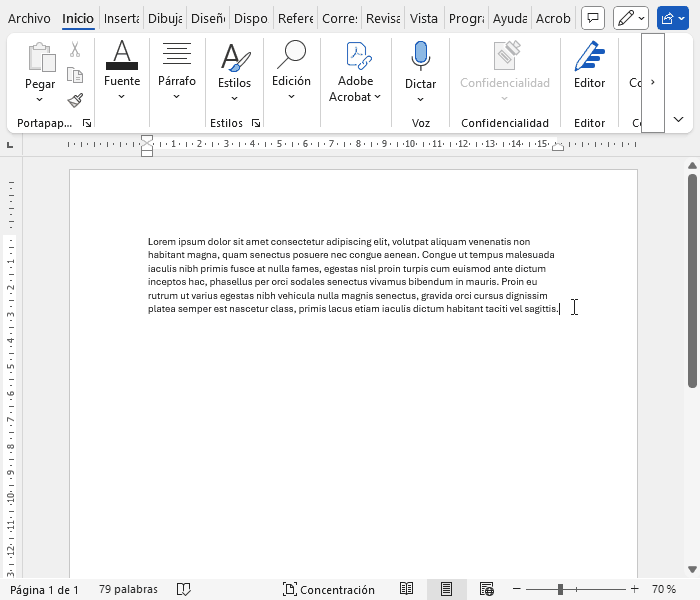The height and width of the screenshot is (600, 700).
Task: Click the zoom slider handle
Action: click(561, 590)
